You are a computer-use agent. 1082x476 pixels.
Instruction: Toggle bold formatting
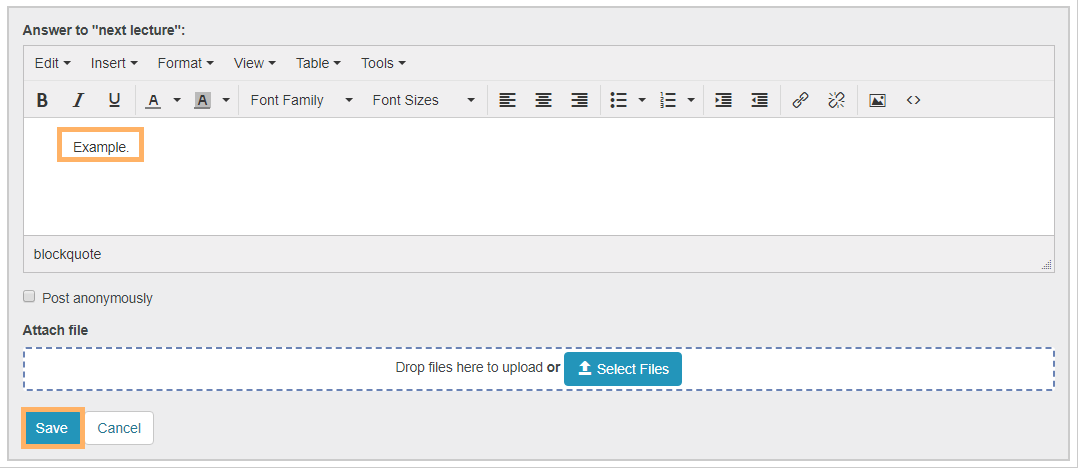click(x=42, y=100)
